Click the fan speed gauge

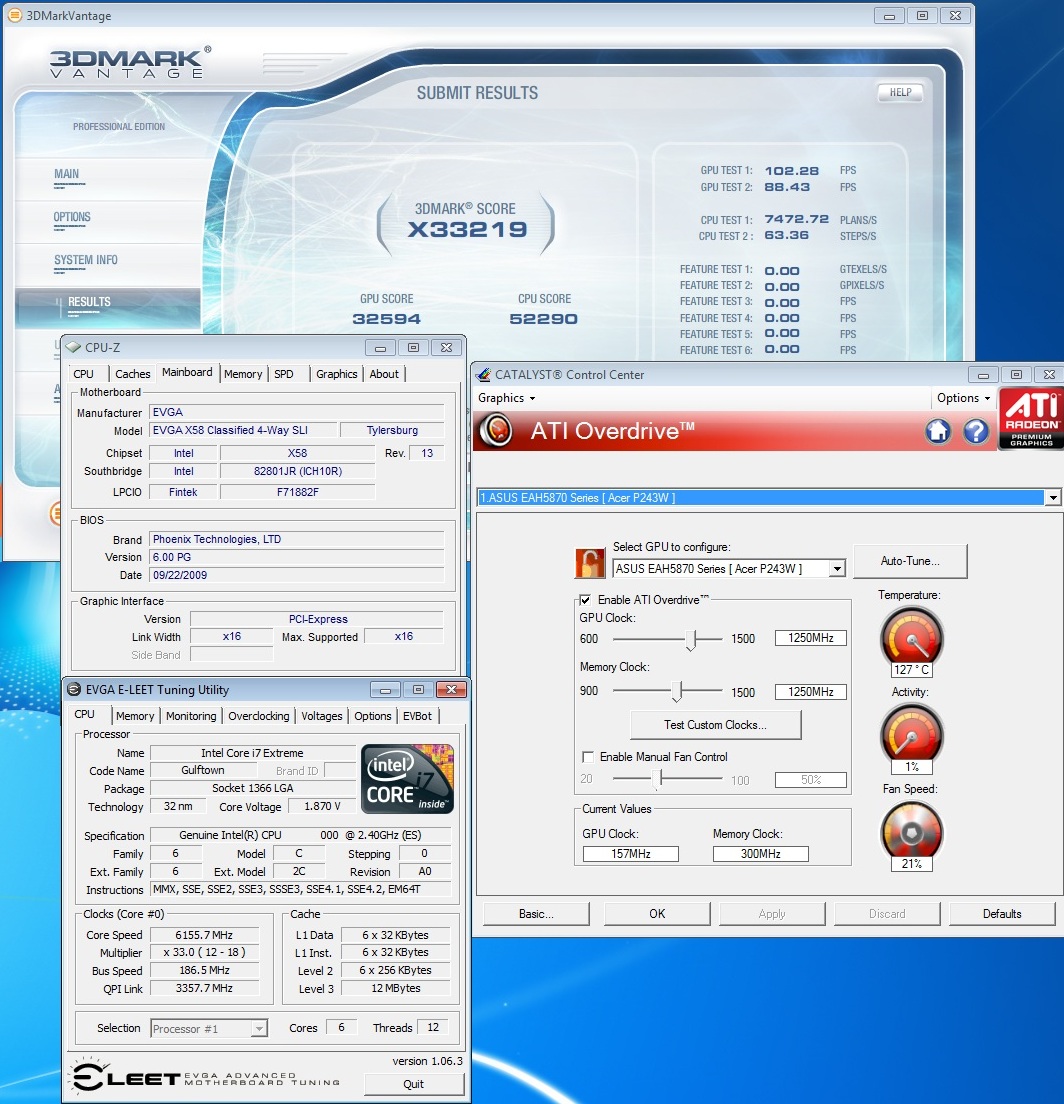(x=911, y=831)
